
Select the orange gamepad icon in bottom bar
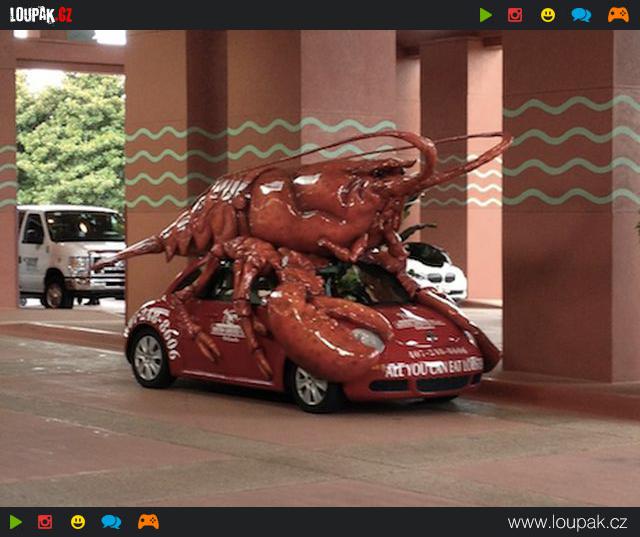148,522
